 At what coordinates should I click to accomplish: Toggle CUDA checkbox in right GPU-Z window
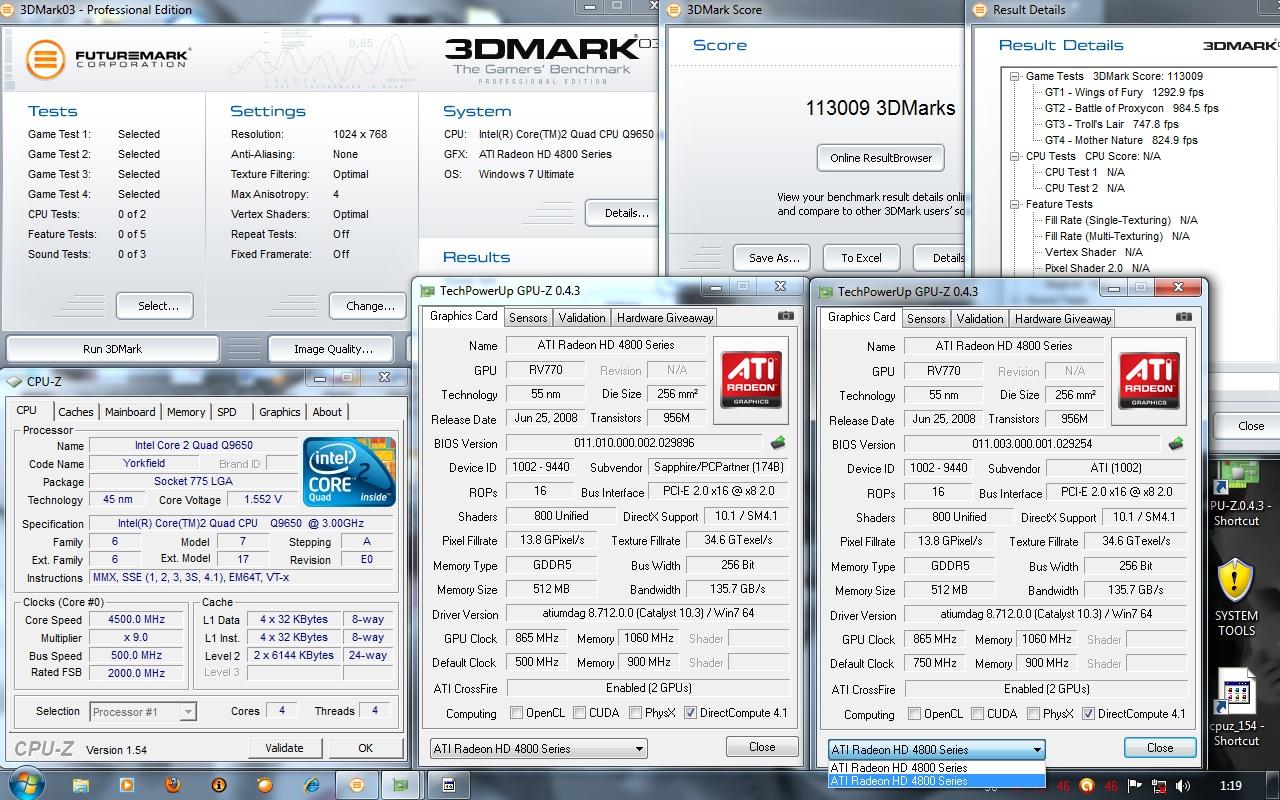979,714
